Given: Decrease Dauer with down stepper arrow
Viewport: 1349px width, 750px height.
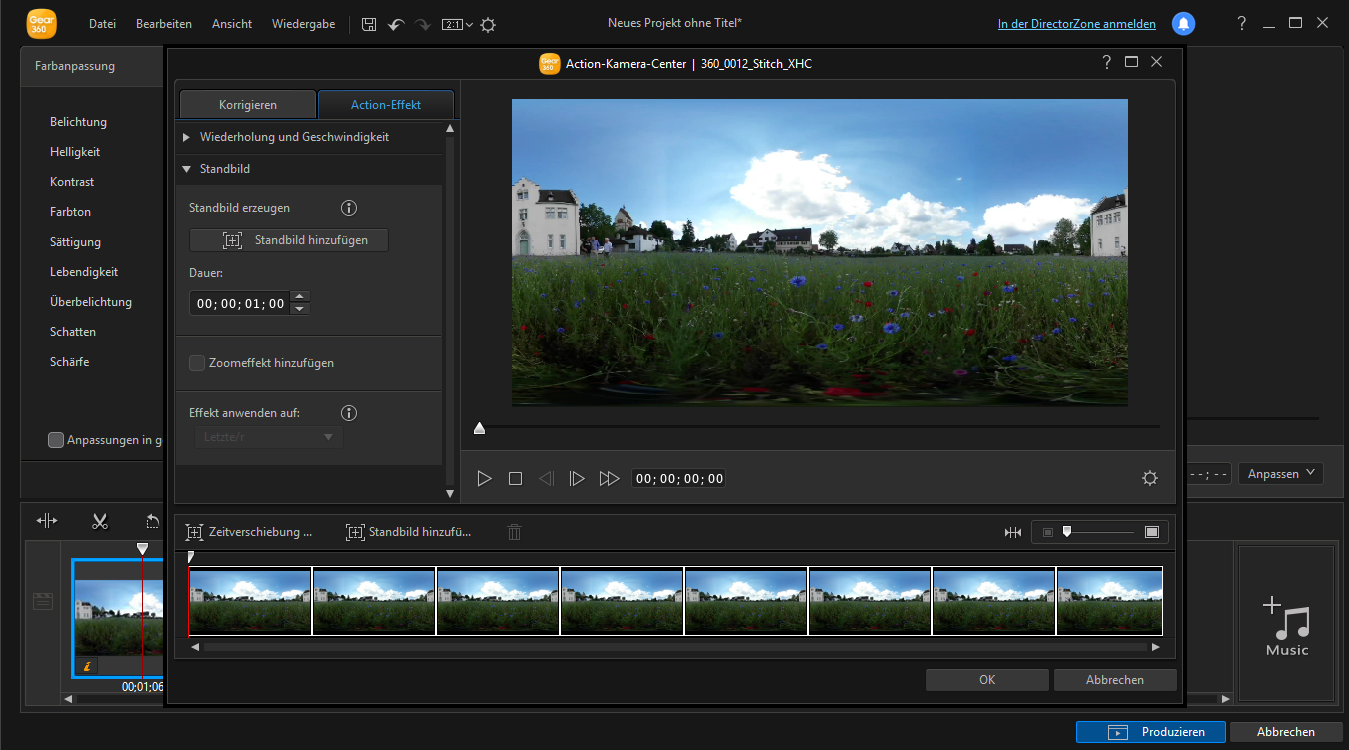Looking at the screenshot, I should tap(300, 309).
